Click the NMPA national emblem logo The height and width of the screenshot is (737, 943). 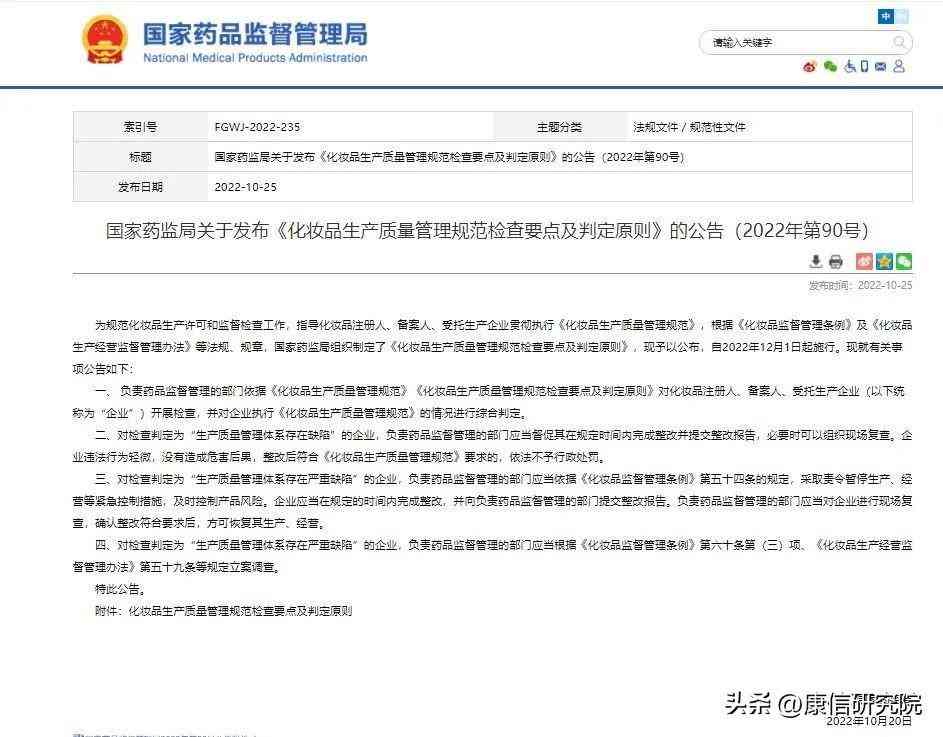pos(105,39)
